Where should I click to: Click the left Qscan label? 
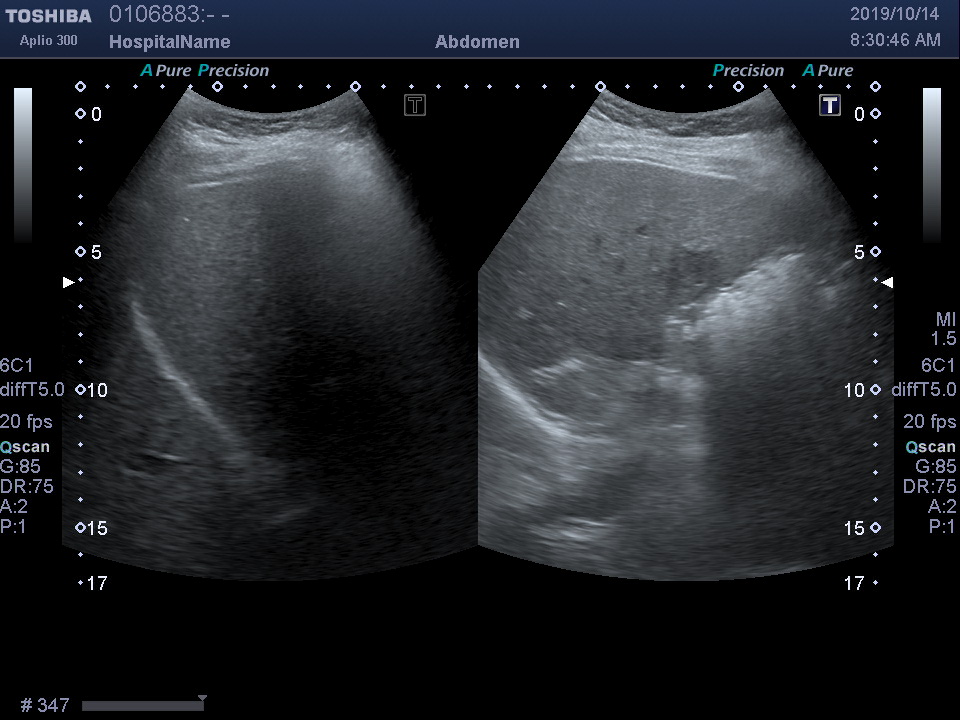coord(24,447)
